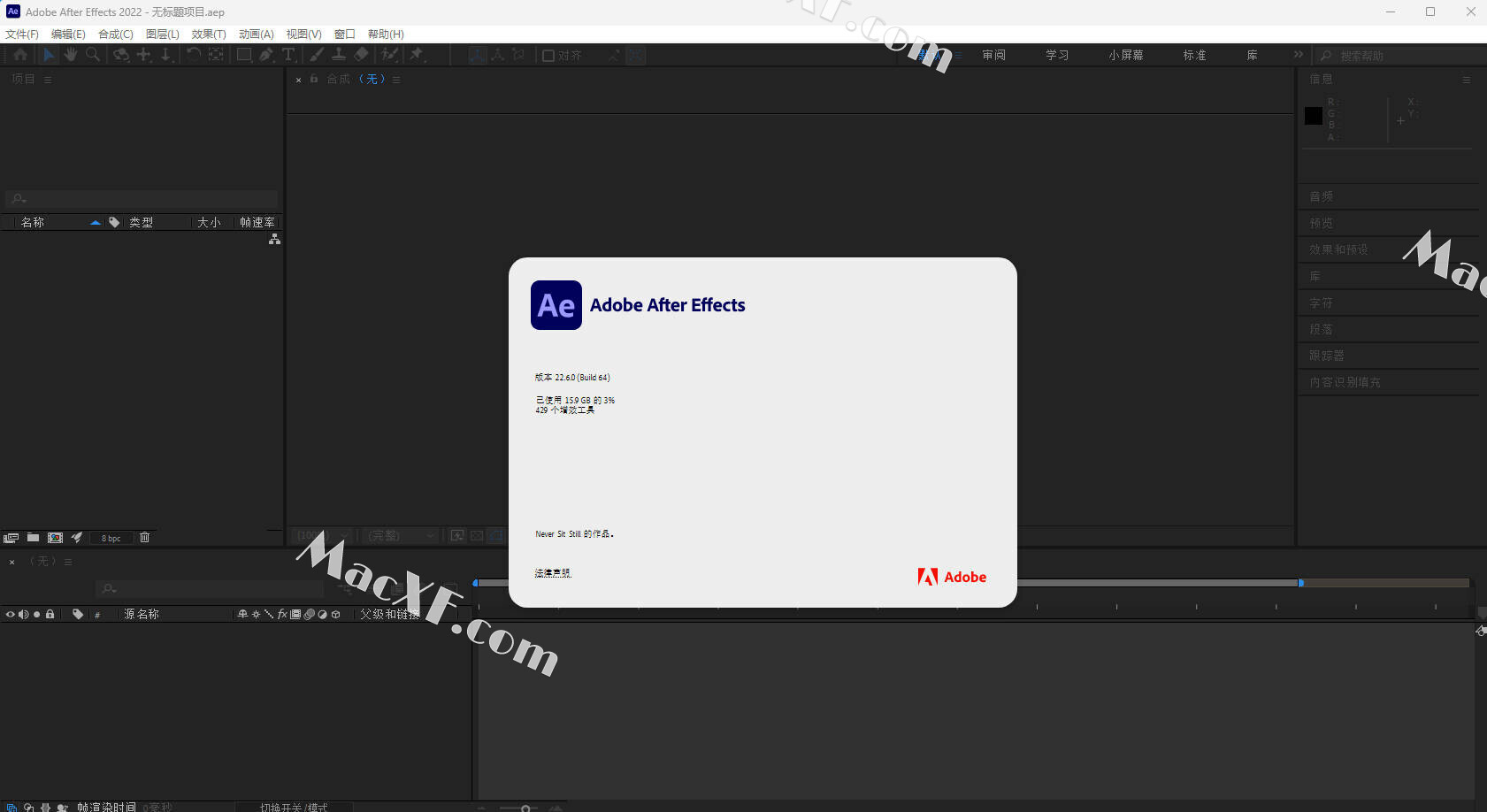Open the 图层(L) menu
The image size is (1487, 812).
[163, 34]
